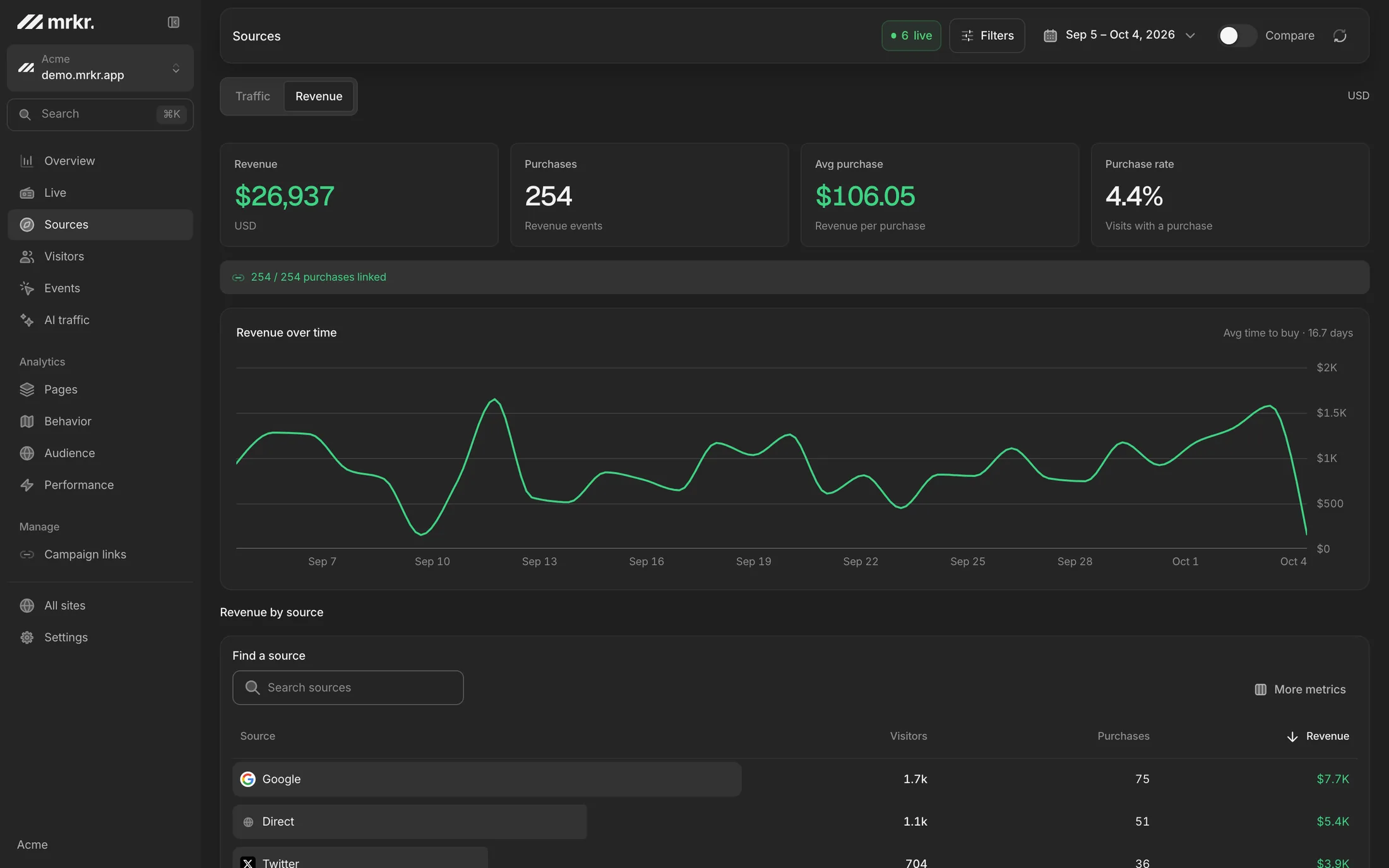Click the Purchase rate 4.4% card
1389x868 pixels.
click(x=1230, y=194)
